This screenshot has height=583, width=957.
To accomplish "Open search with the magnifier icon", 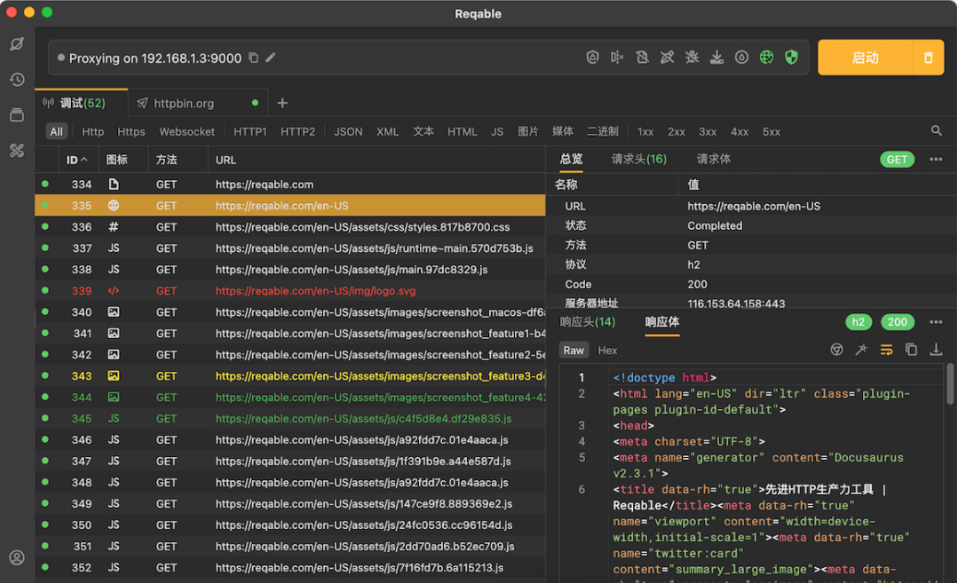I will tap(936, 131).
